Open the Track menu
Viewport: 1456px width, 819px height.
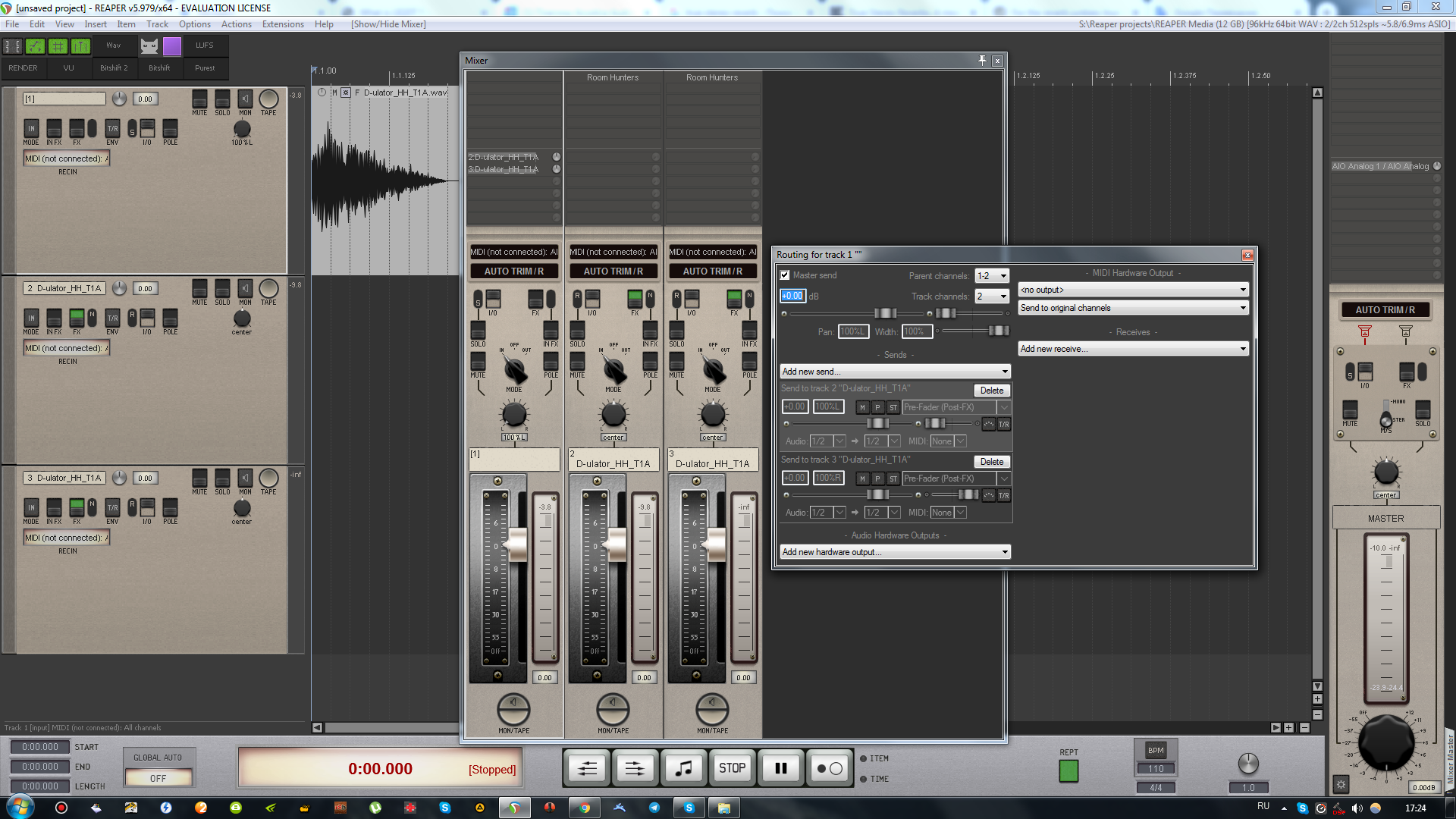point(158,24)
